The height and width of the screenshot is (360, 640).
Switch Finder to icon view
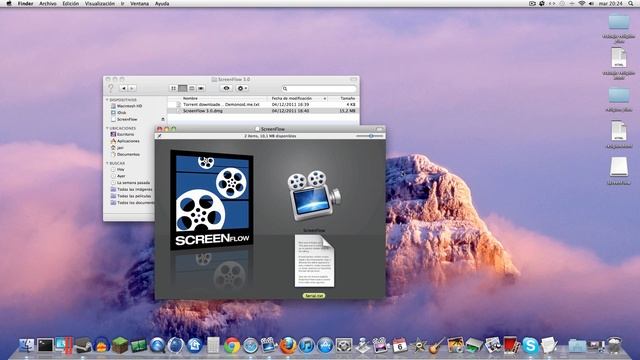pyautogui.click(x=173, y=88)
